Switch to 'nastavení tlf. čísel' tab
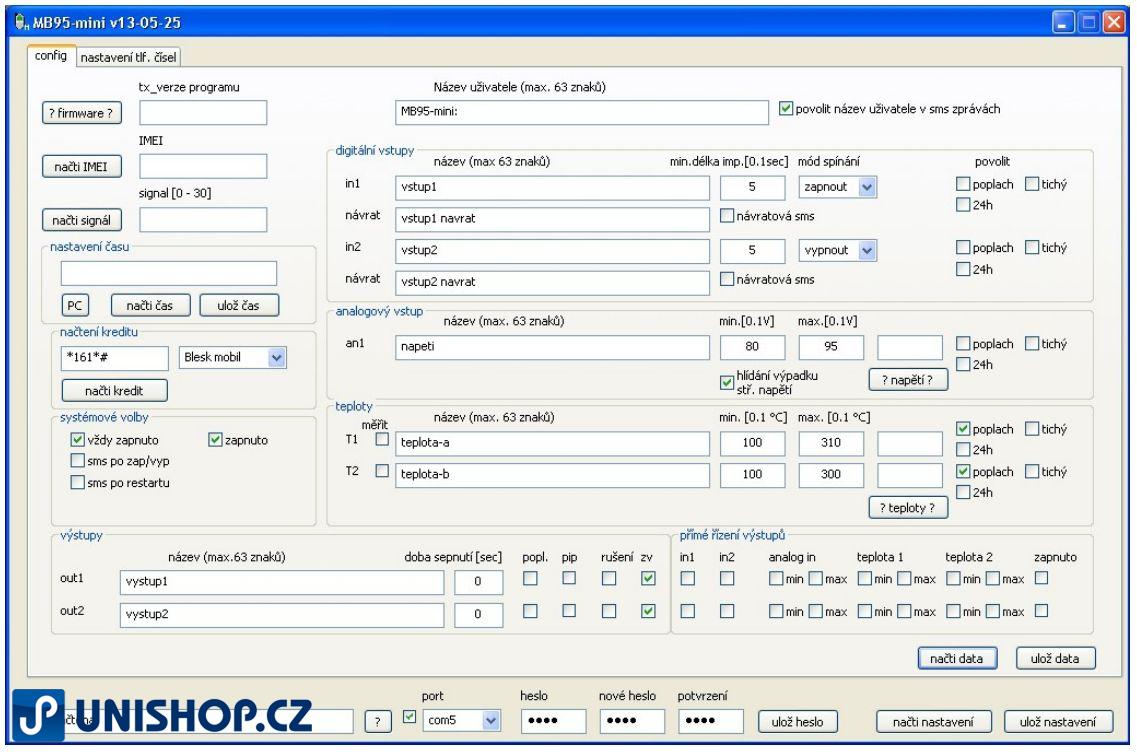Viewport: 1137px width, 754px height. (x=128, y=57)
